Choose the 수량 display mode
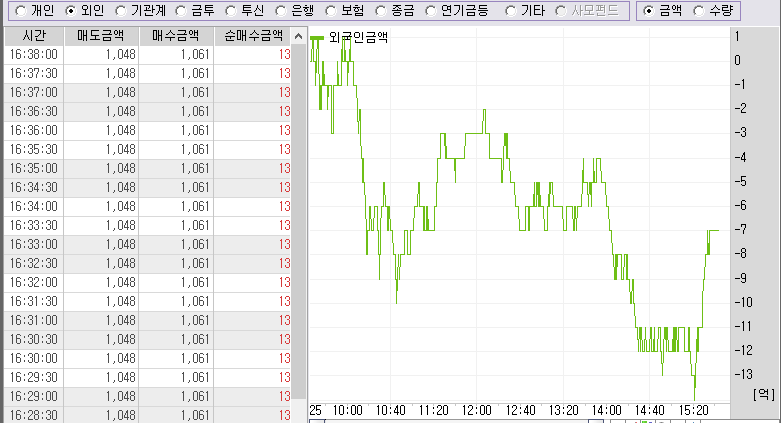 pos(699,10)
